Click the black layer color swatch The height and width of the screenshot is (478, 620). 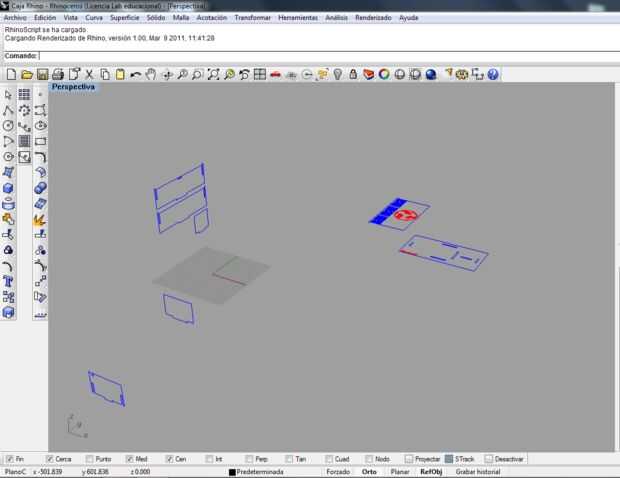(232, 472)
